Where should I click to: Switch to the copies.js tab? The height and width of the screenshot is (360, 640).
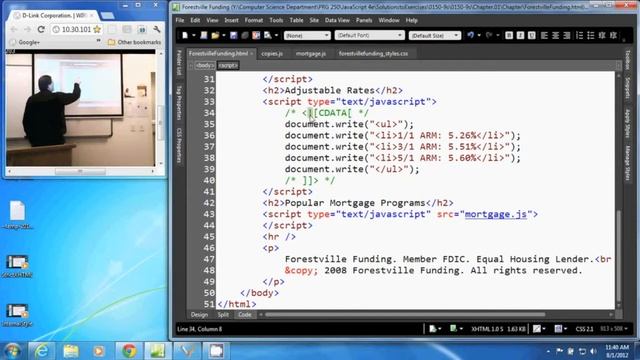pyautogui.click(x=272, y=53)
